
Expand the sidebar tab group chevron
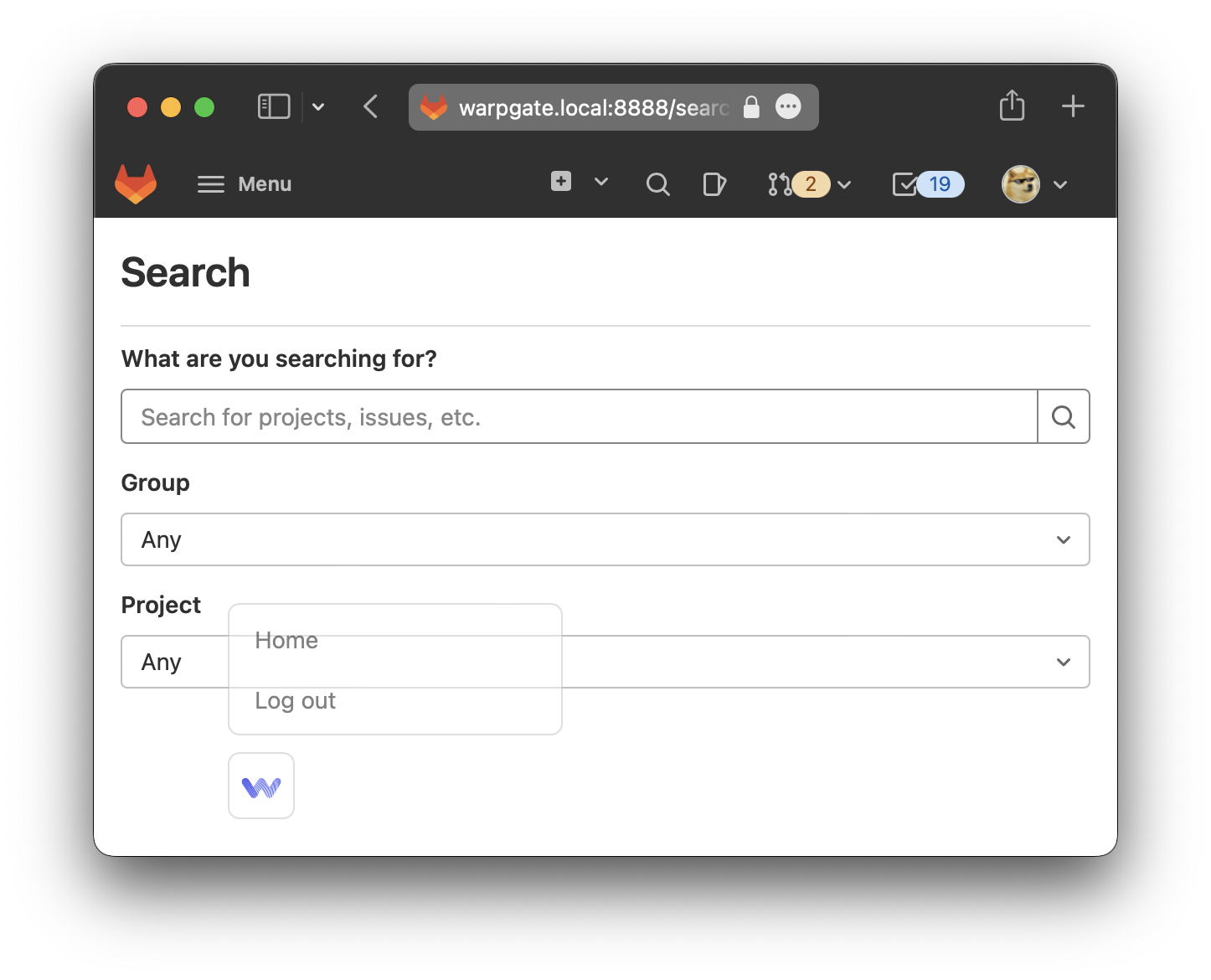[318, 107]
